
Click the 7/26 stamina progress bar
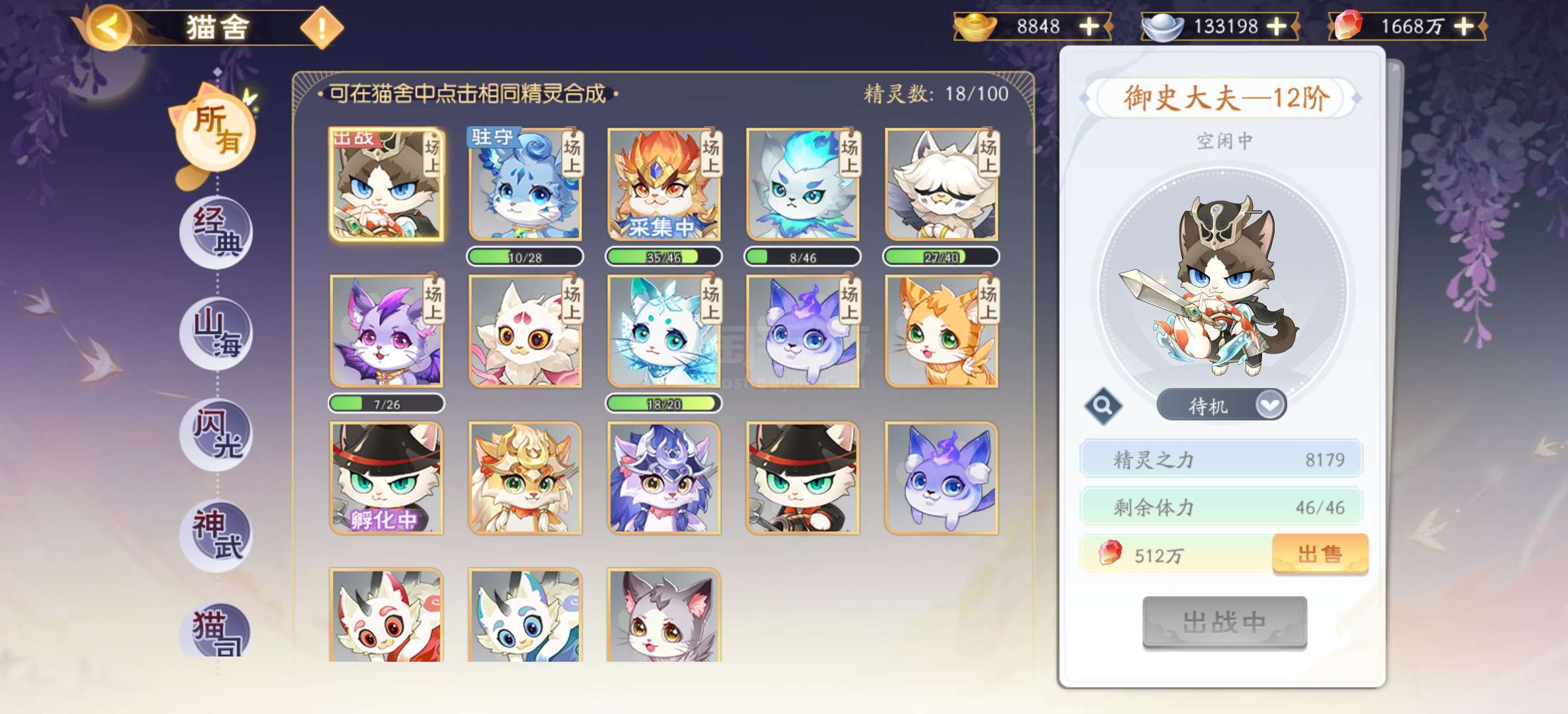tap(387, 403)
